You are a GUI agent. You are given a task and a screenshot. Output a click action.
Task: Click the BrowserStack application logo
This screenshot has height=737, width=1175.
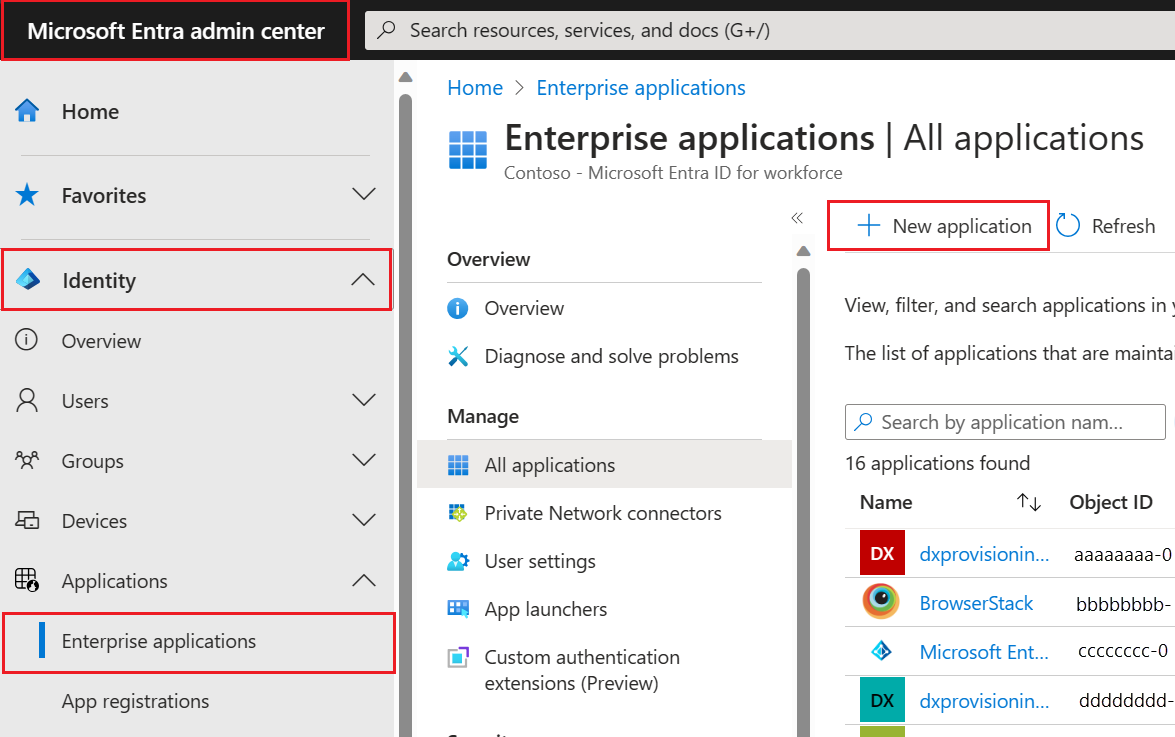pos(881,601)
